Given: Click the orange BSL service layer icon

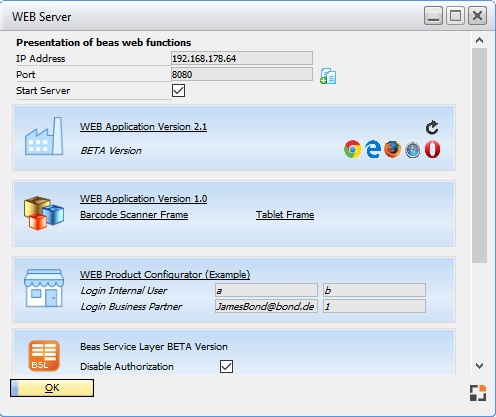Looking at the screenshot, I should point(44,356).
